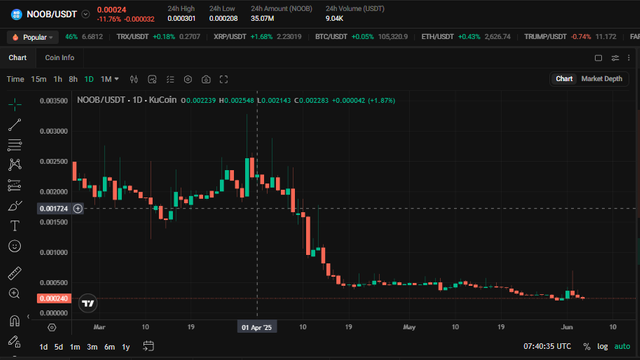Select the 1D interval

point(89,79)
